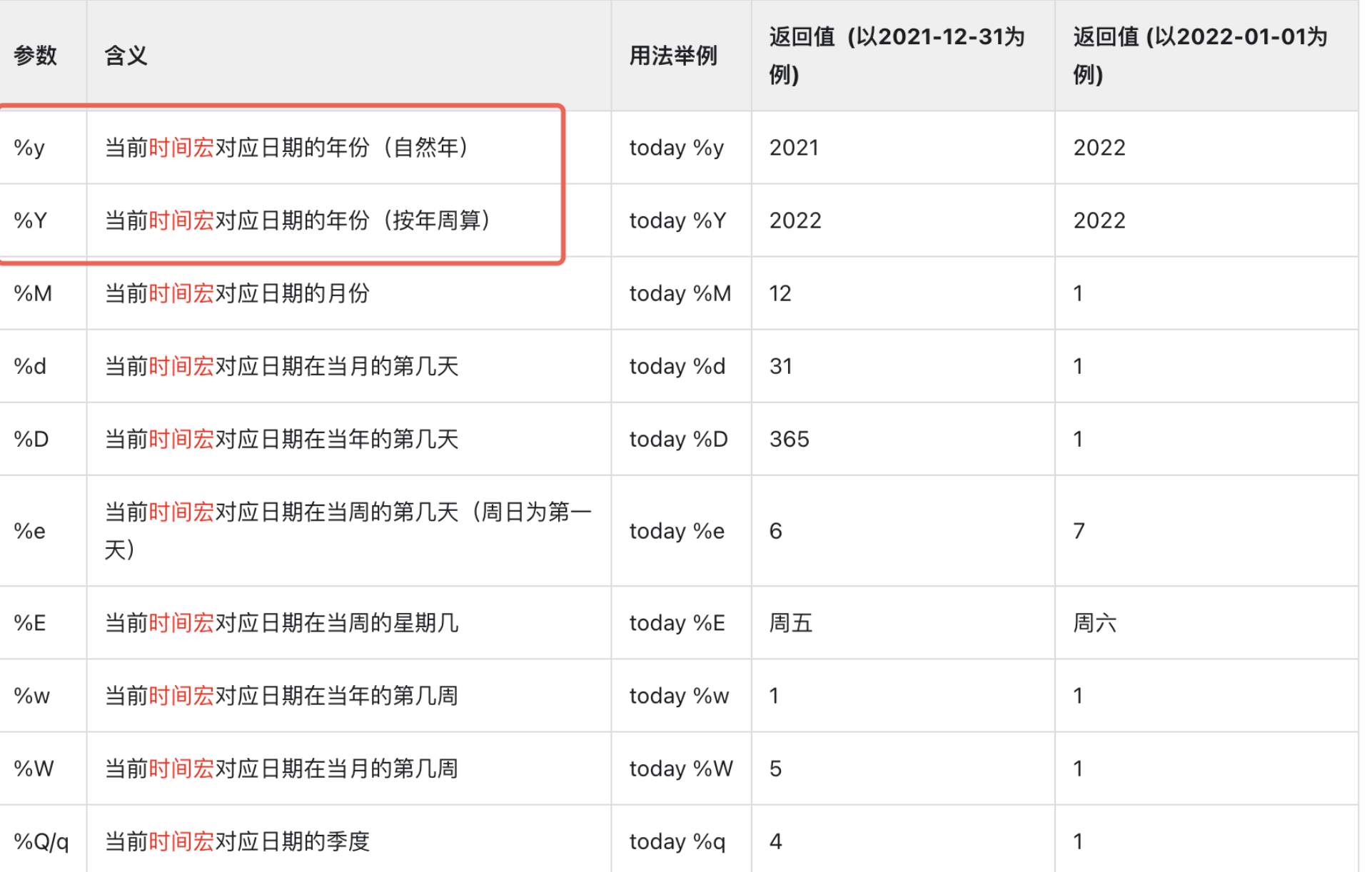The height and width of the screenshot is (872, 1372).
Task: Select the 参数 column header
Action: tap(34, 55)
